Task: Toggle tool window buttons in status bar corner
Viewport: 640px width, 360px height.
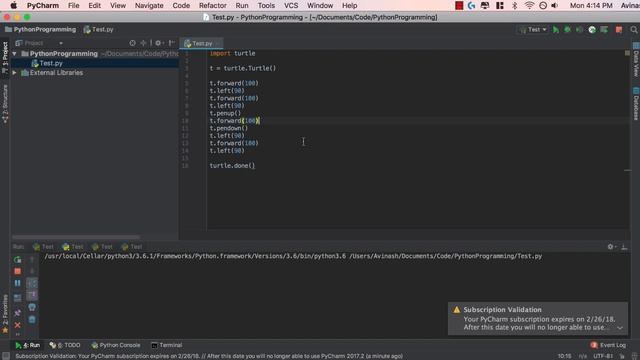Action: [x=6, y=356]
